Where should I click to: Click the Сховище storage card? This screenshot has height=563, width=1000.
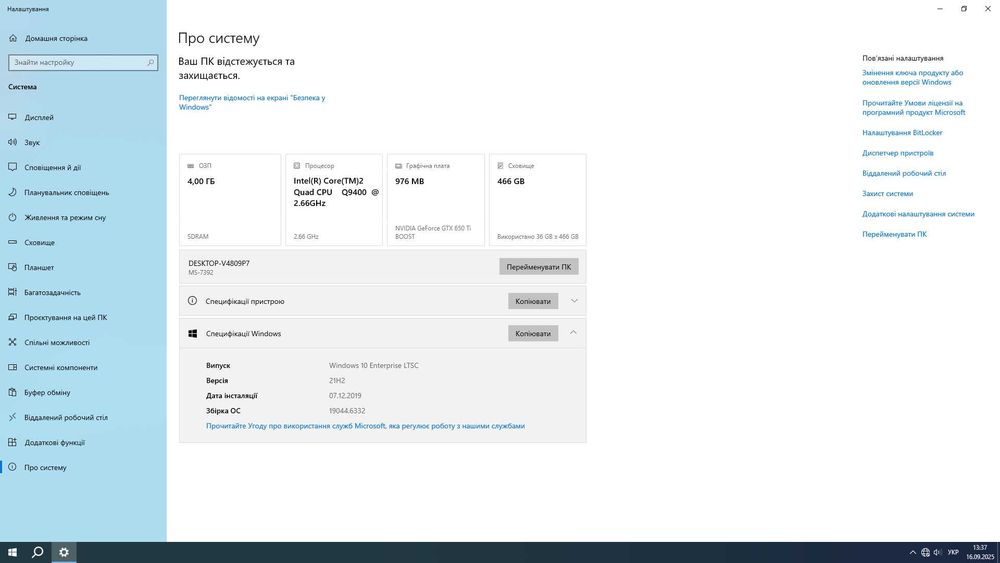tap(538, 200)
